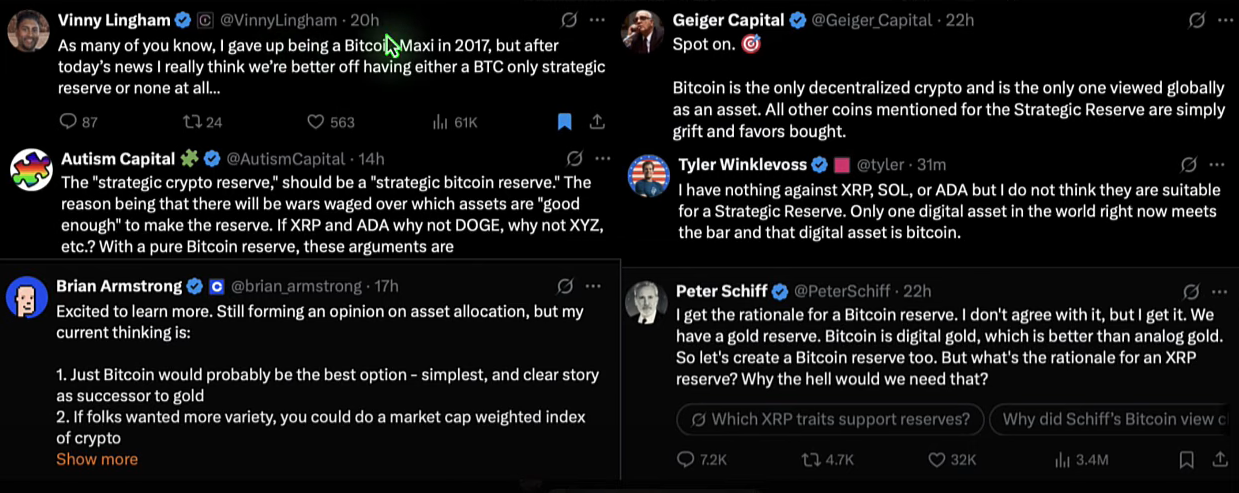The width and height of the screenshot is (1239, 493).
Task: View analytics for Vinny Lingham's 61K views
Action: (440, 122)
